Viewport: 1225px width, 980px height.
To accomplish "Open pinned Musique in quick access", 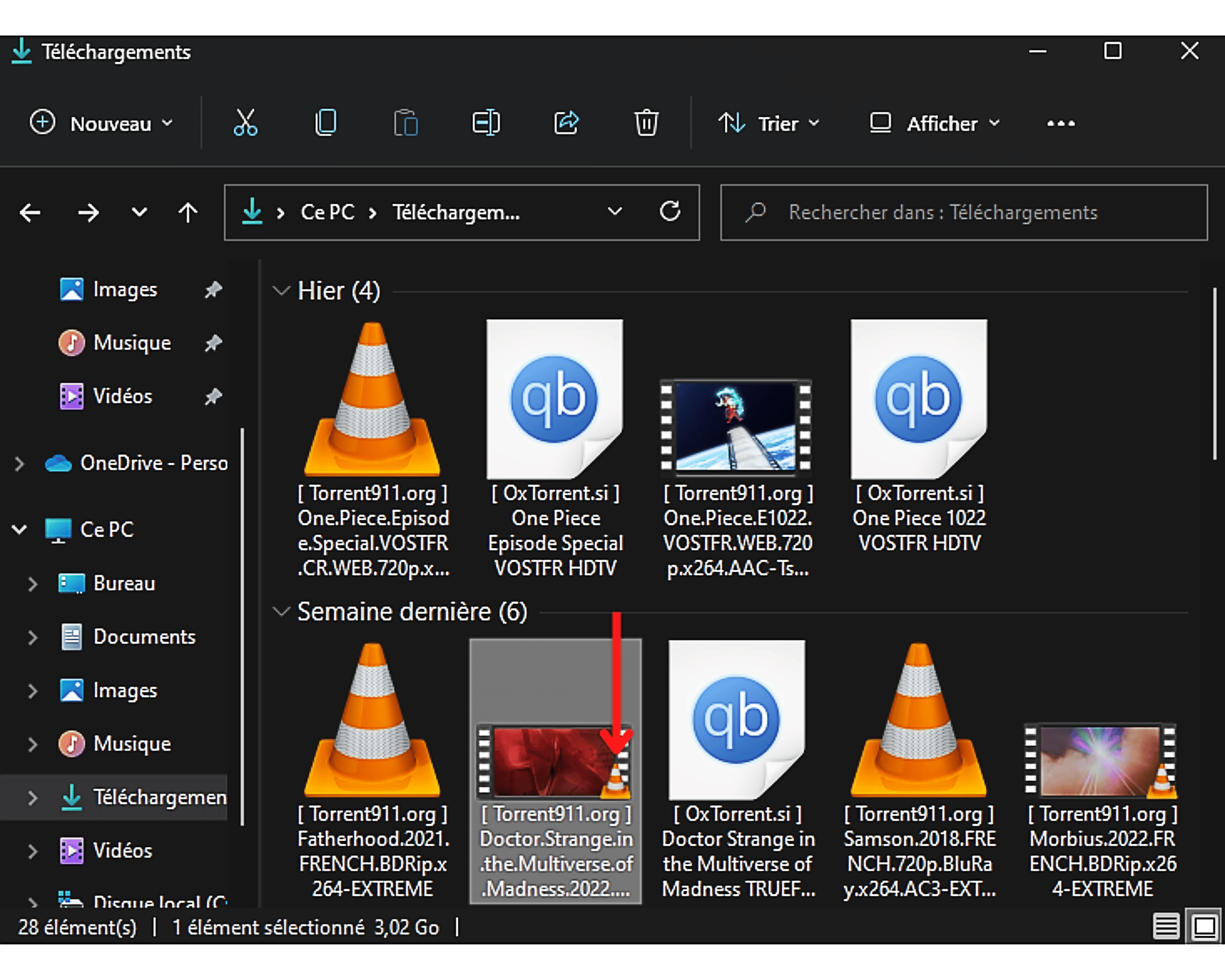I will coord(115,342).
